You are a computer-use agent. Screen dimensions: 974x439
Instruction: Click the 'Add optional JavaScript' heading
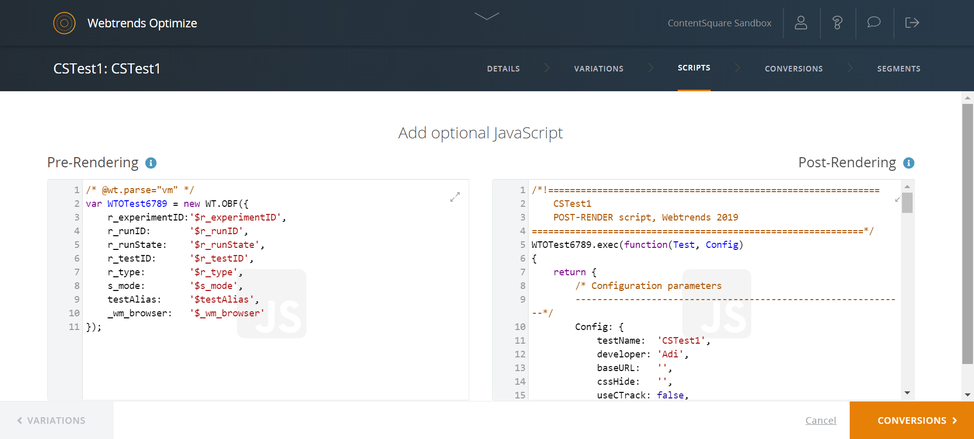click(480, 133)
